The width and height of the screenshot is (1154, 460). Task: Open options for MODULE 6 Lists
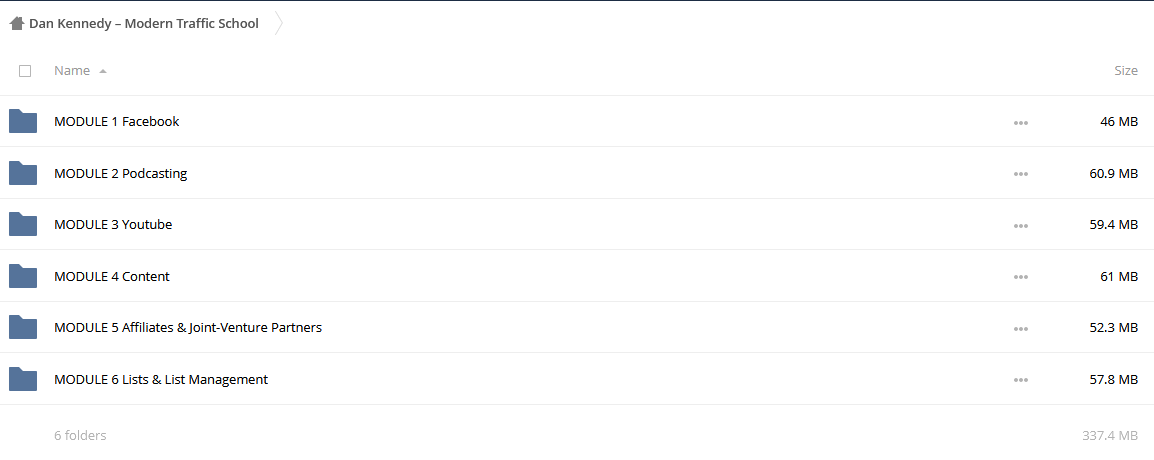coord(1021,381)
